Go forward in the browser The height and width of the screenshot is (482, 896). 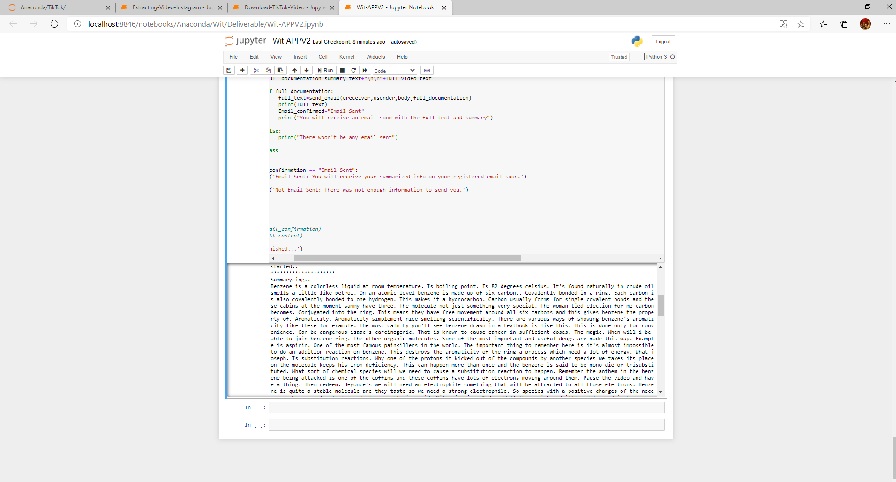point(34,24)
